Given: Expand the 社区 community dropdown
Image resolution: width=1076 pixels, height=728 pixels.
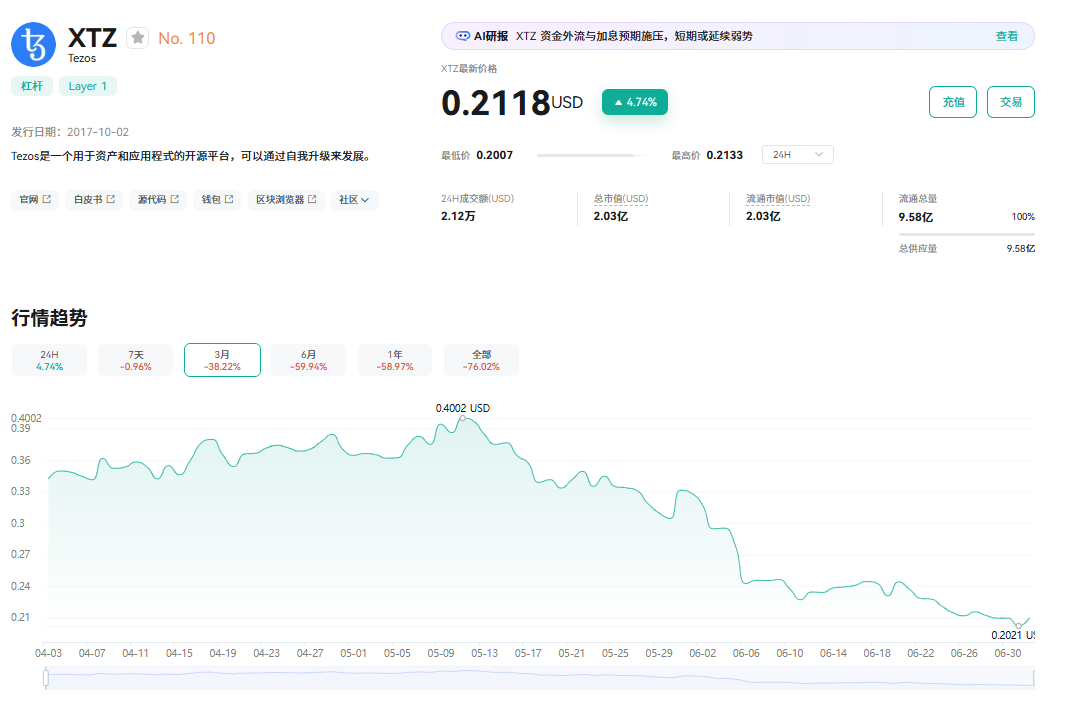Looking at the screenshot, I should point(354,200).
